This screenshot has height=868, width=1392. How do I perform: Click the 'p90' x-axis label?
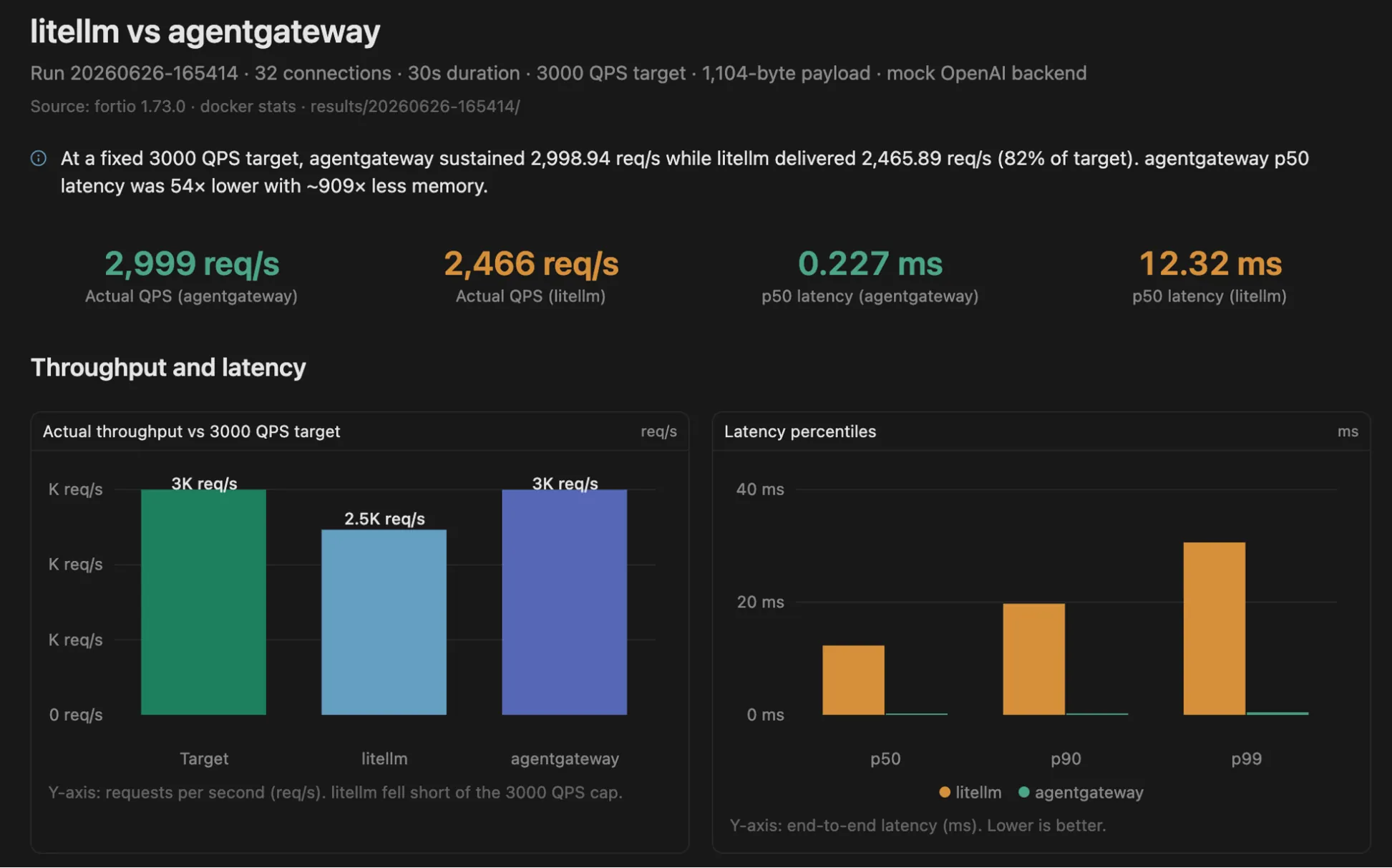coord(1066,759)
